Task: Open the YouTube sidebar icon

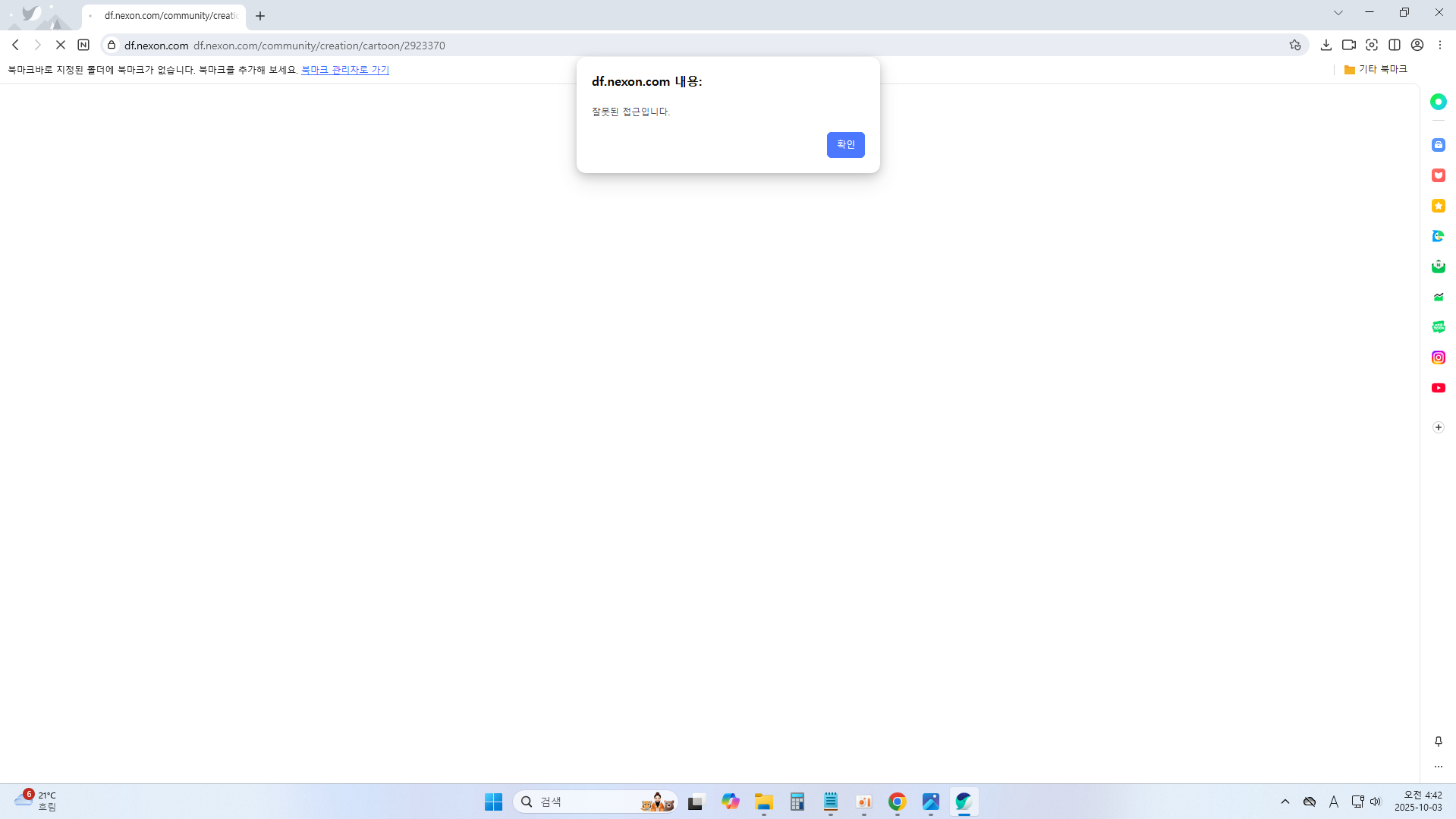Action: point(1438,388)
